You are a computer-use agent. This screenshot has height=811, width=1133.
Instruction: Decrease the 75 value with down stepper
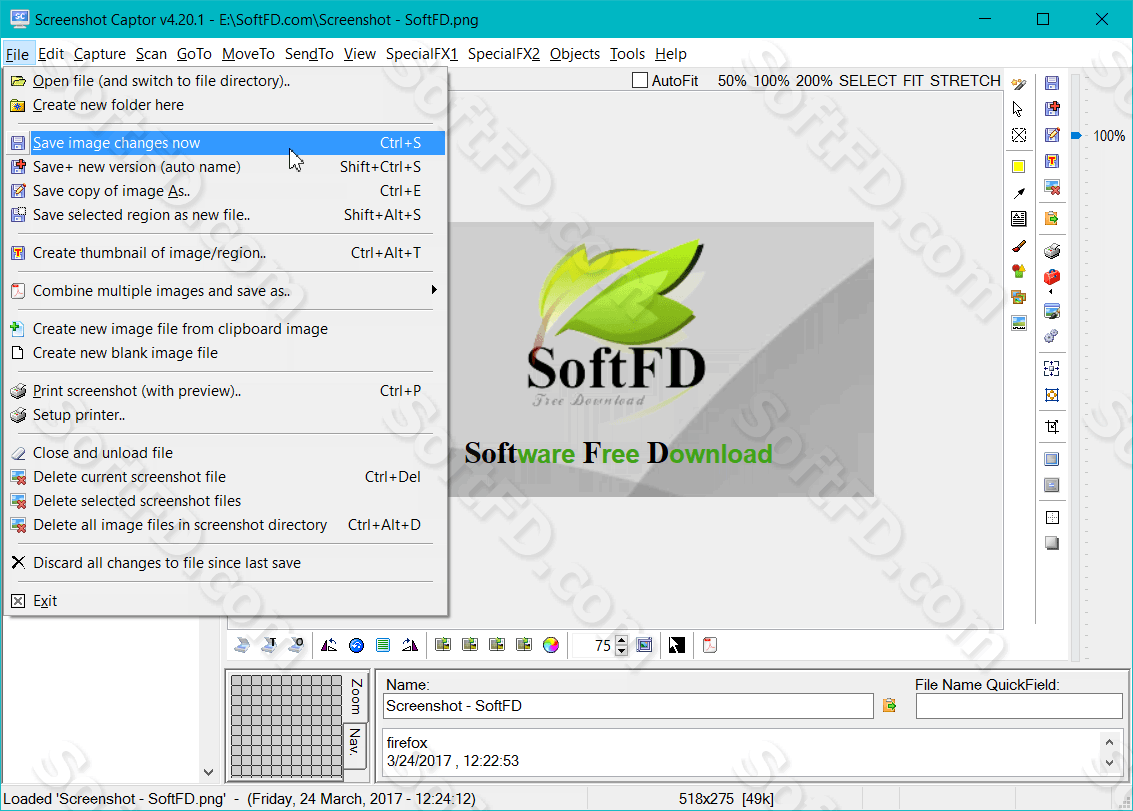click(621, 651)
